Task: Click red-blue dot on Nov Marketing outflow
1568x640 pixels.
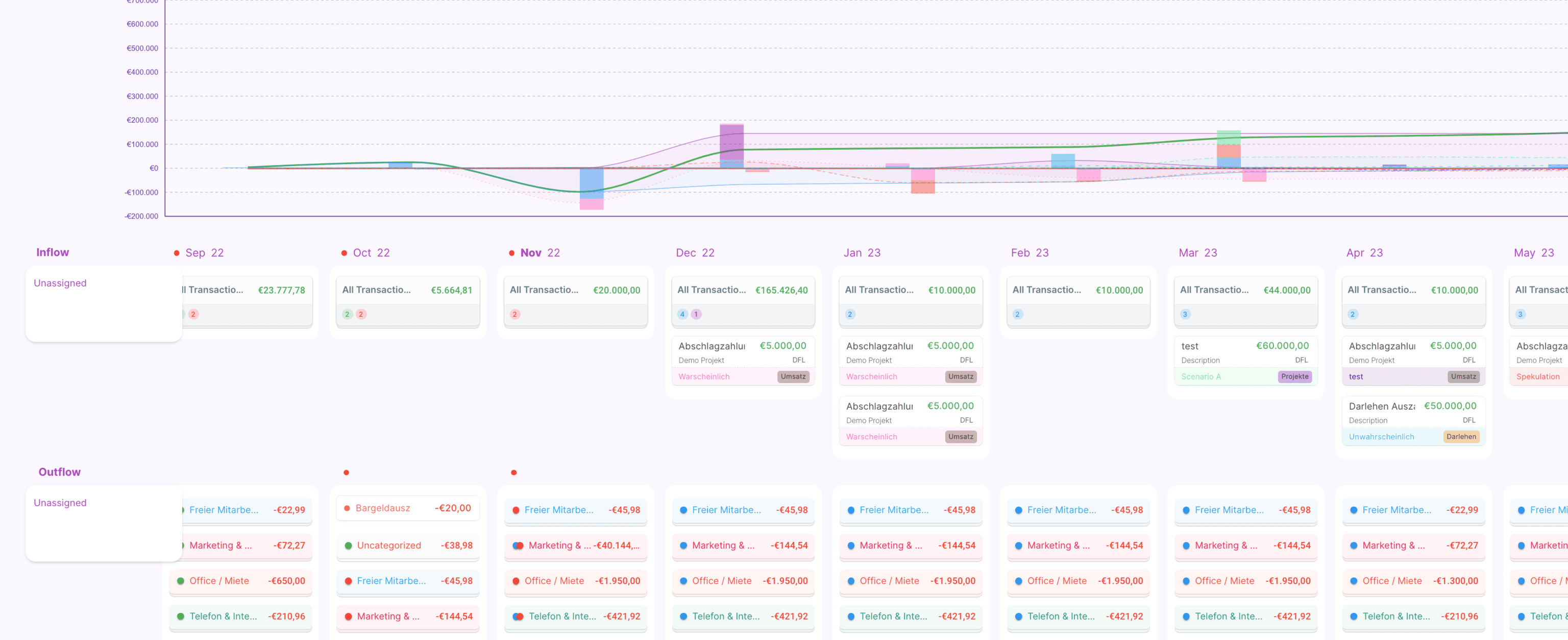Action: pos(518,546)
